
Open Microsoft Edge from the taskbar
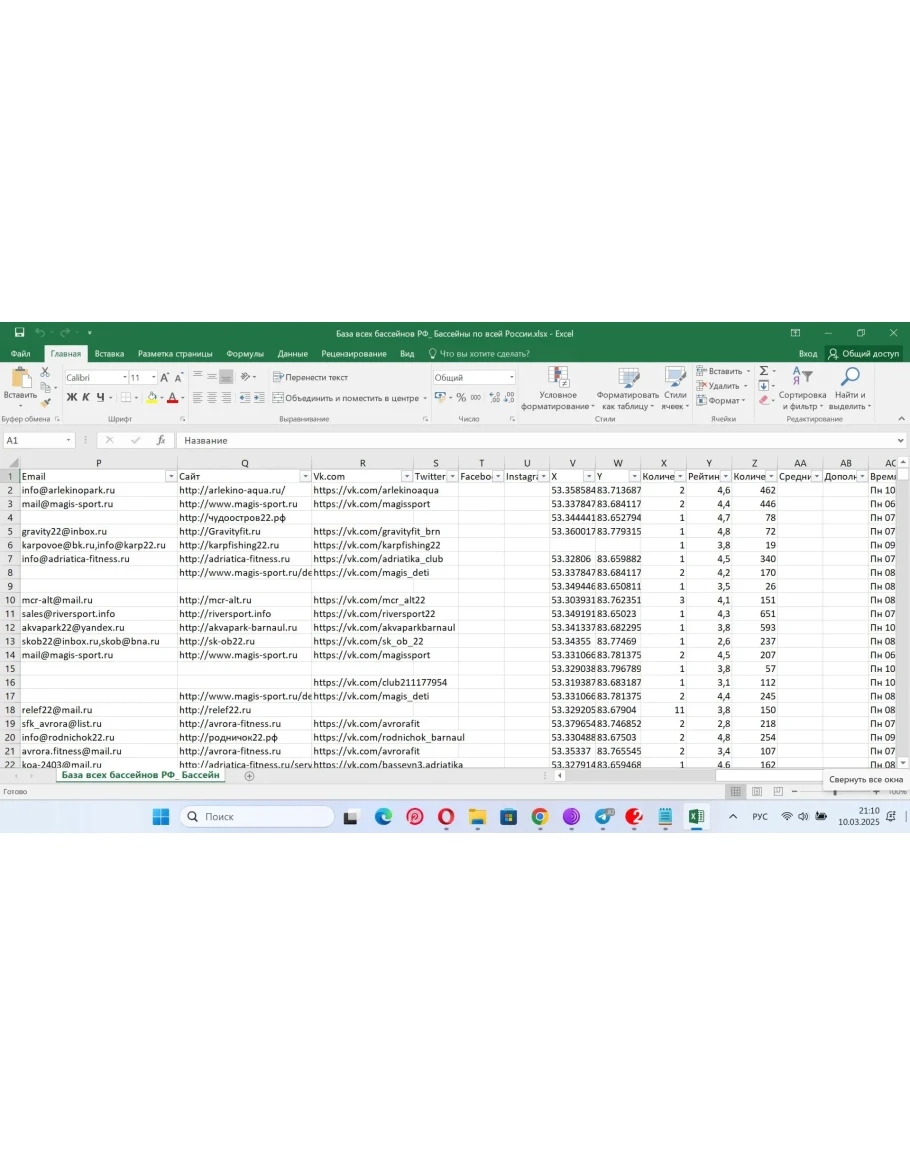tap(383, 816)
